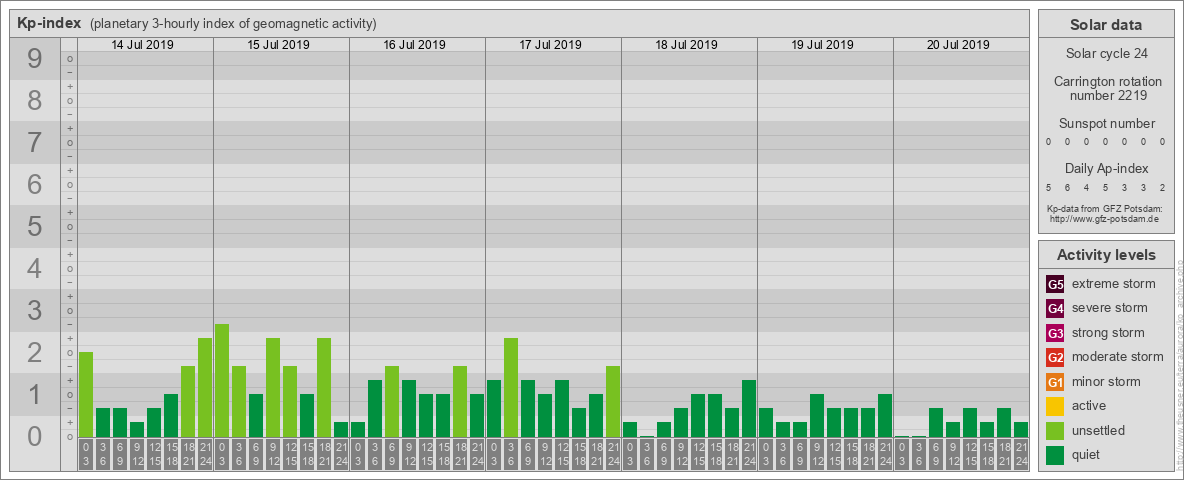This screenshot has width=1184, height=480.
Task: Click the light green unsettled swatch
Action: (x=1056, y=430)
